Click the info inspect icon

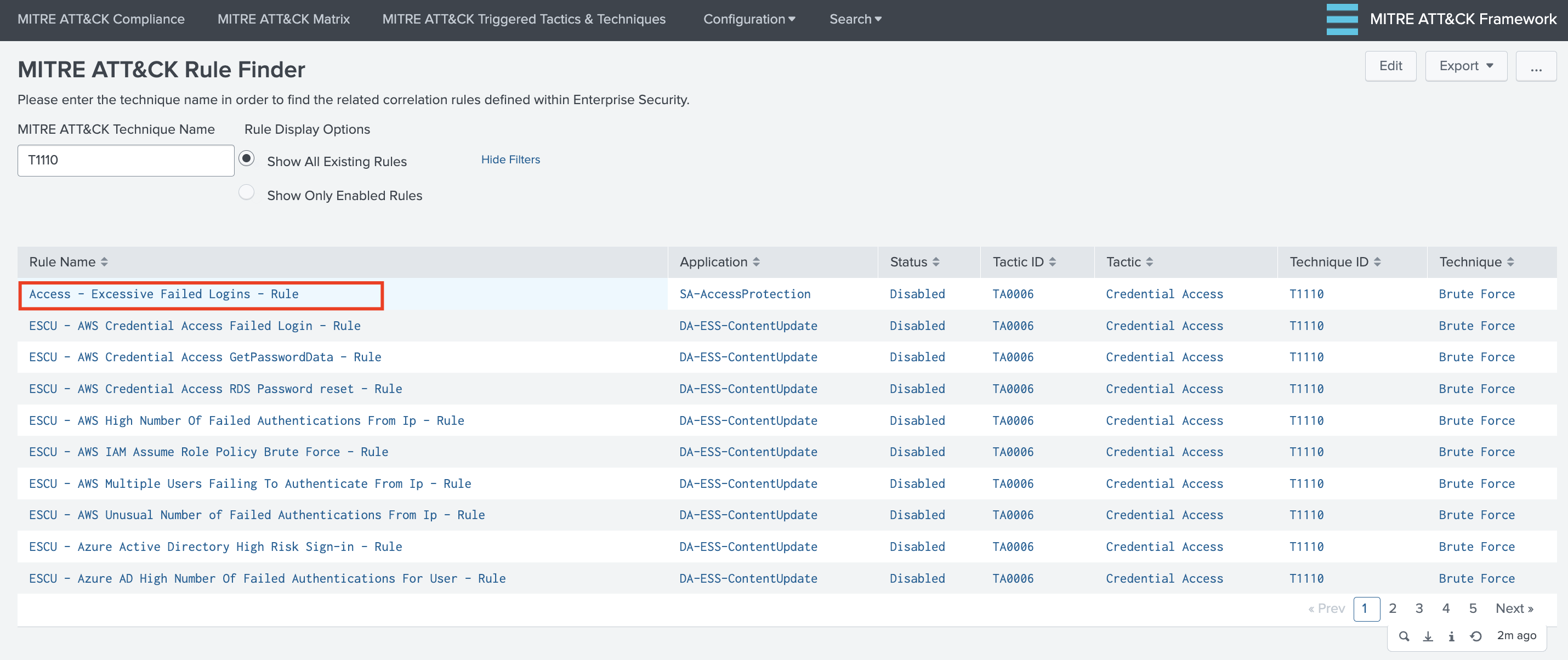point(1451,636)
